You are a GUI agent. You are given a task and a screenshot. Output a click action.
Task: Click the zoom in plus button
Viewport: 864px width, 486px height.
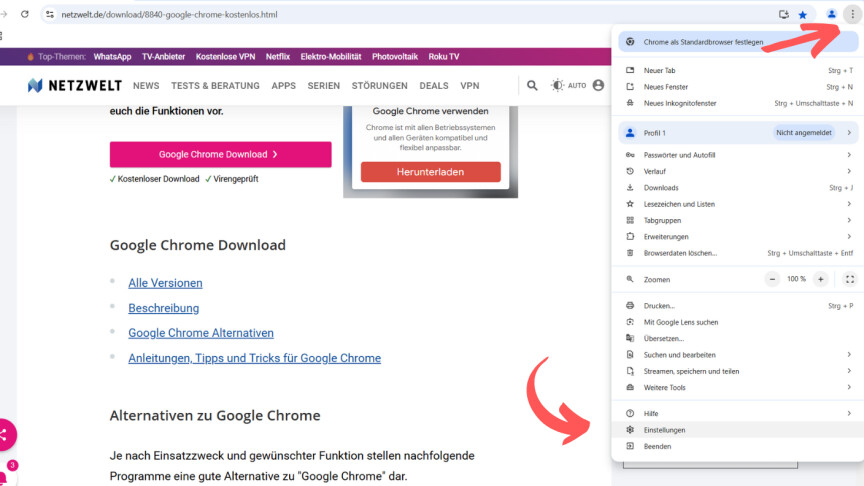[820, 279]
